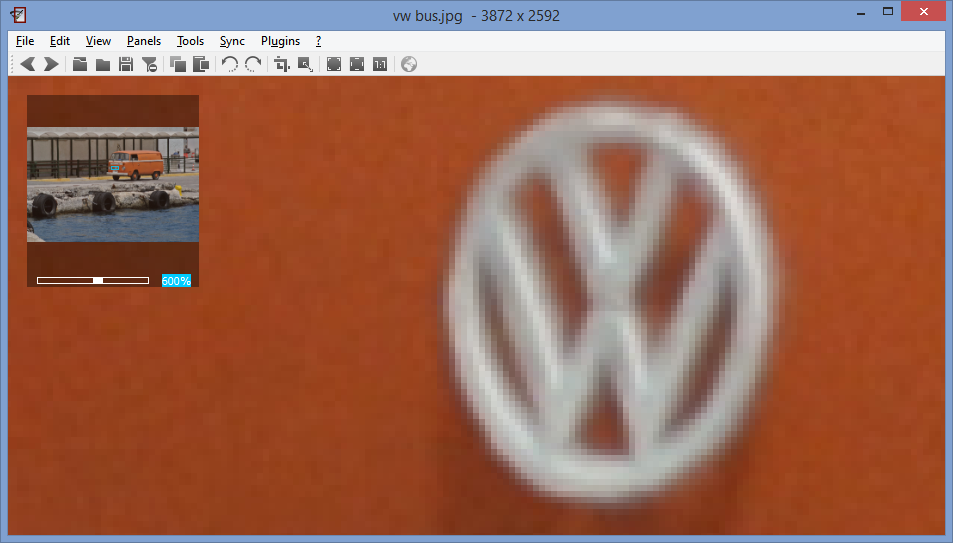953x543 pixels.
Task: Click the paste icon in toolbar
Action: 201,64
